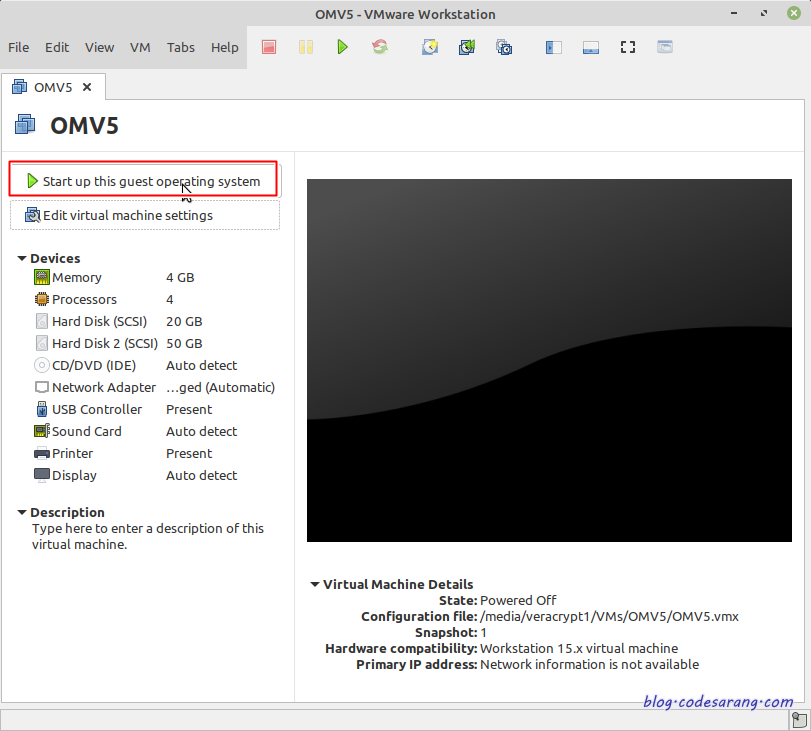This screenshot has width=811, height=731.
Task: Open the Tabs menu
Action: pyautogui.click(x=181, y=47)
